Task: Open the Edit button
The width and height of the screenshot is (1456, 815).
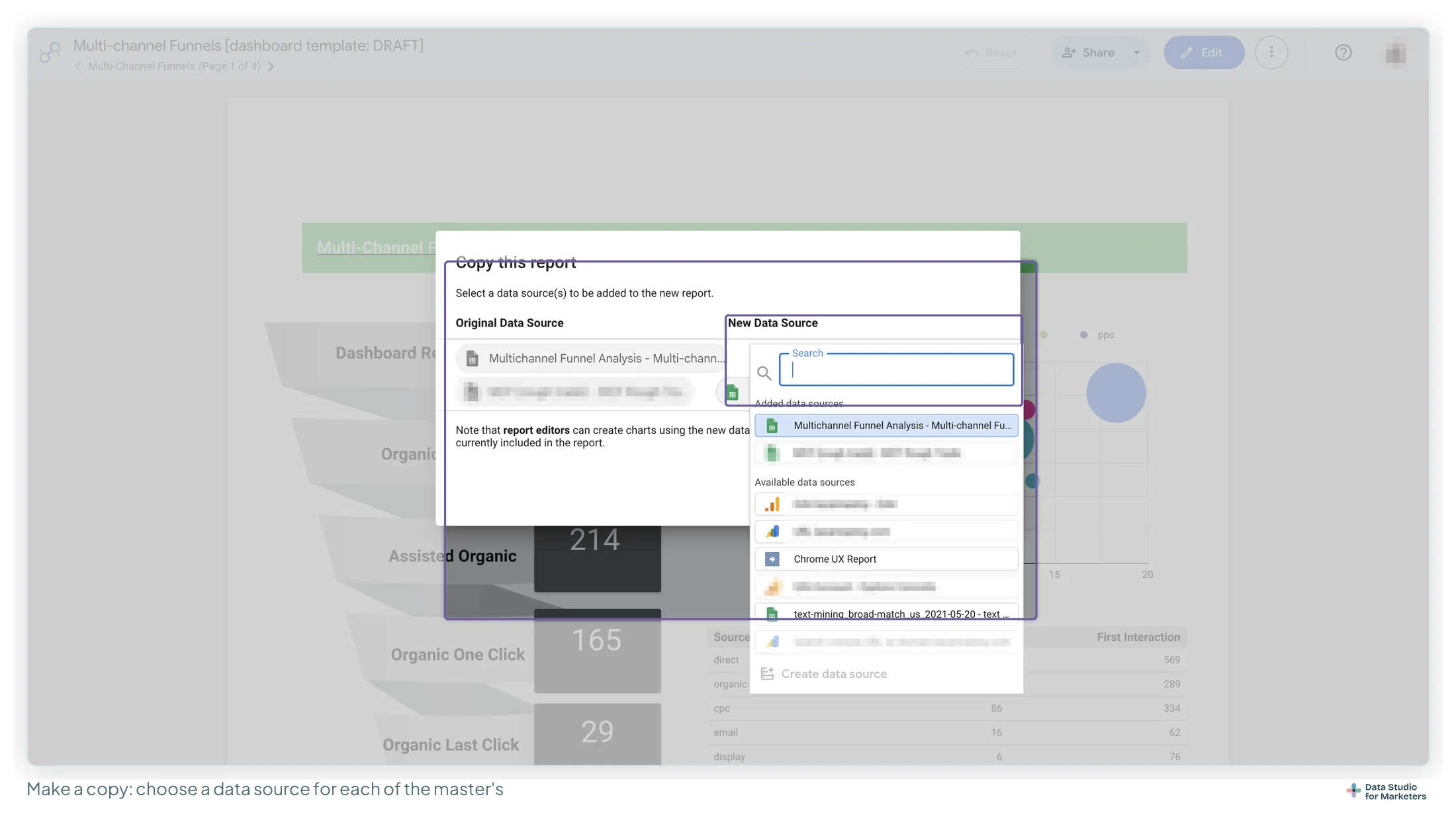Action: pyautogui.click(x=1204, y=52)
